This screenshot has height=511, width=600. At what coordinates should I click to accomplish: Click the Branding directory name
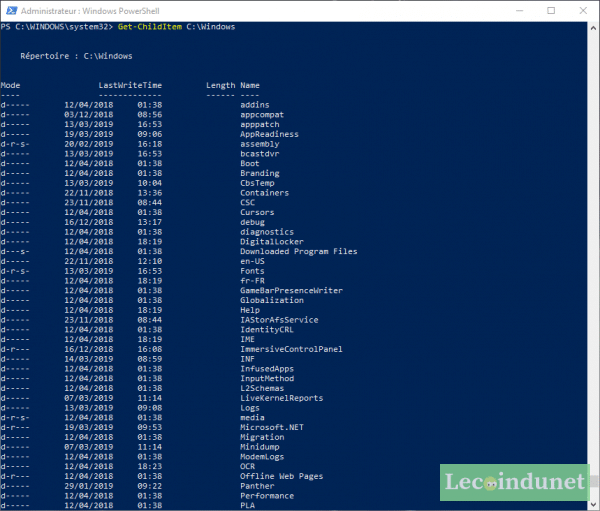pyautogui.click(x=260, y=173)
